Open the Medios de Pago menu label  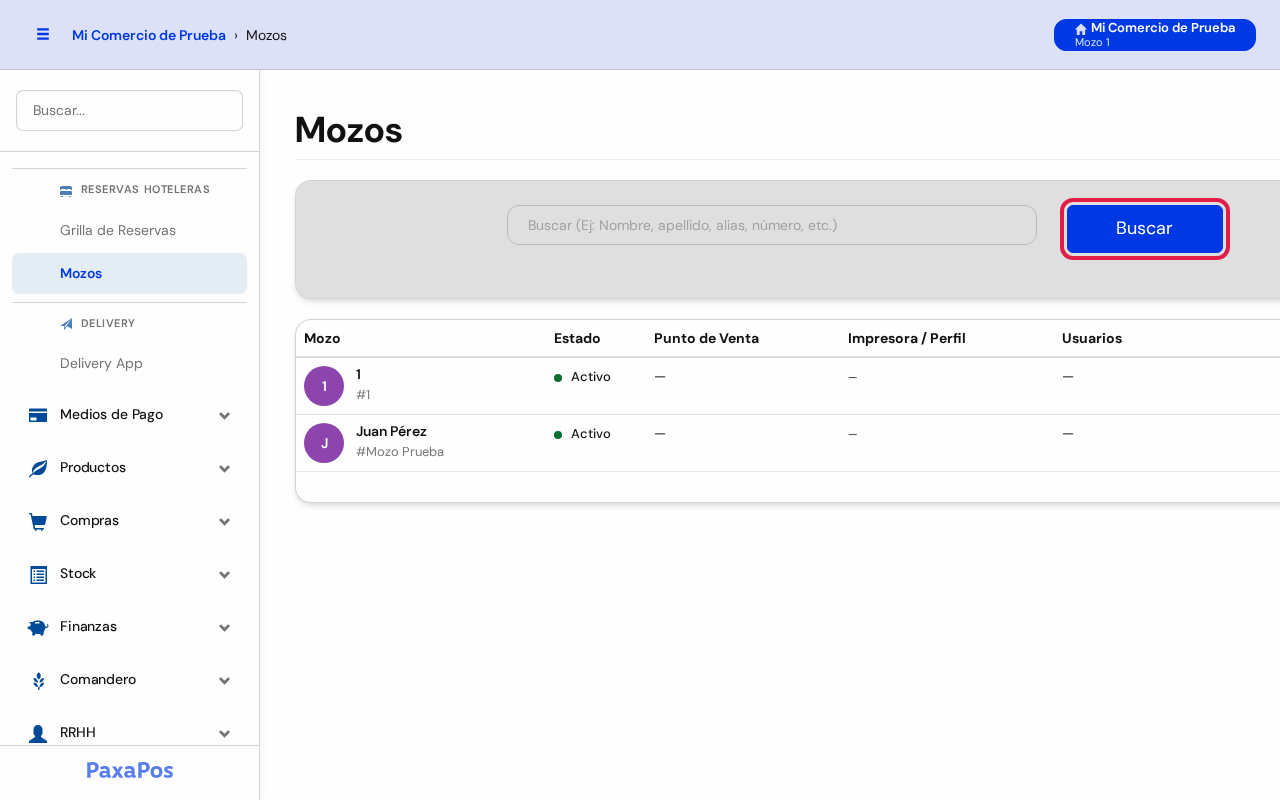tap(111, 414)
